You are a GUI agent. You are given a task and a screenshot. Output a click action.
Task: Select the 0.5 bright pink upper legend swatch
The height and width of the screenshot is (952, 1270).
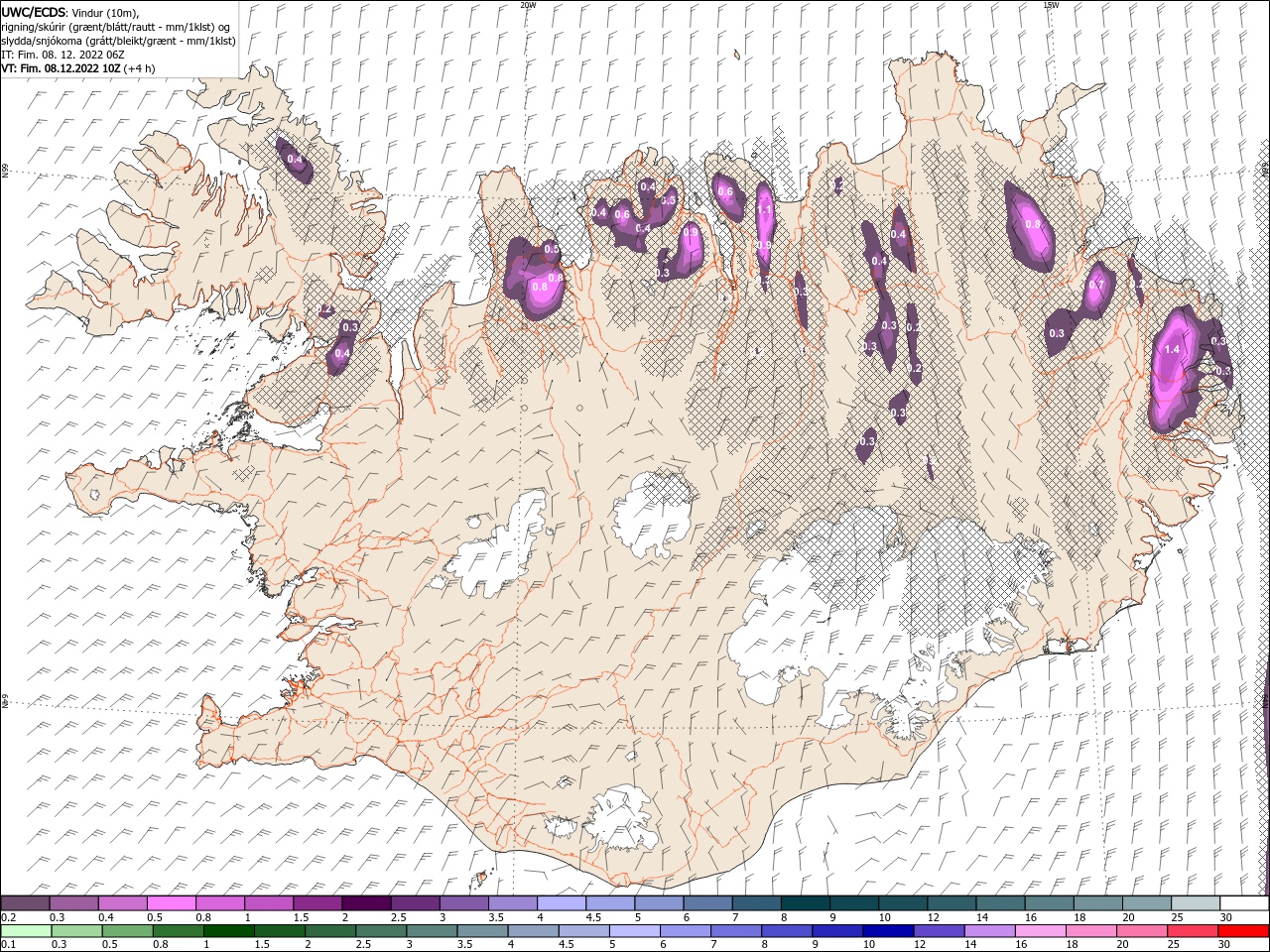[171, 903]
